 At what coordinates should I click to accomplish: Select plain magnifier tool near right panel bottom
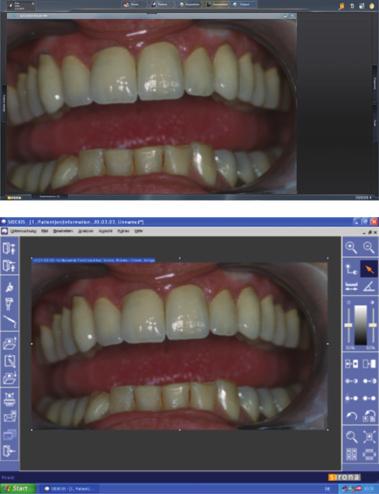click(351, 437)
